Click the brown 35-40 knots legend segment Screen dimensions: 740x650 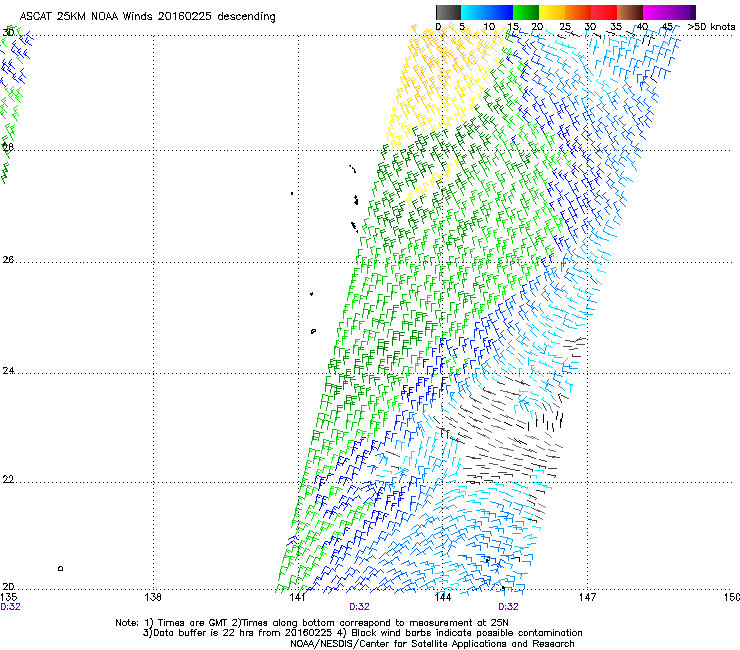[630, 12]
